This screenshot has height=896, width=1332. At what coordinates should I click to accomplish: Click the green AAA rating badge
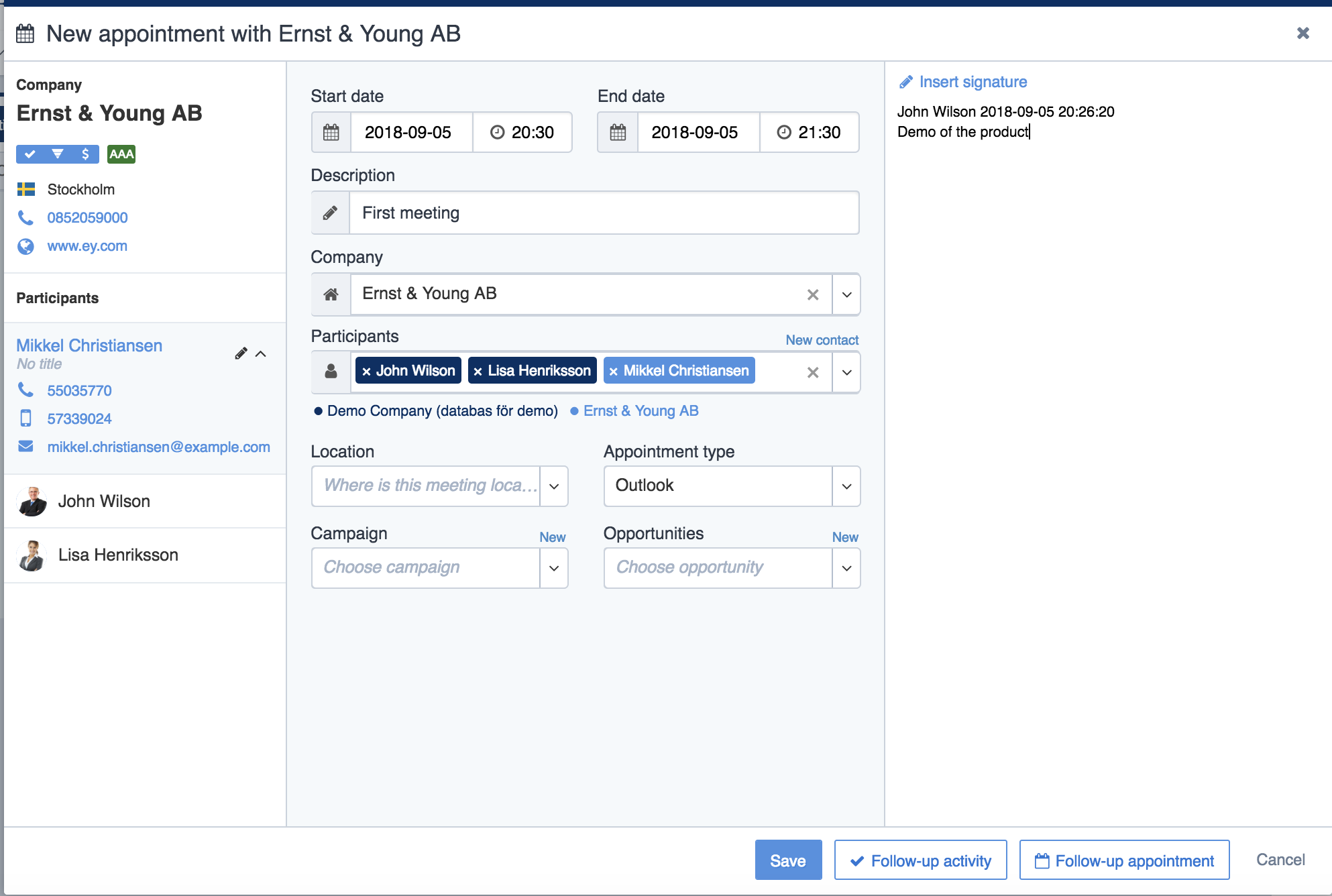(x=121, y=154)
